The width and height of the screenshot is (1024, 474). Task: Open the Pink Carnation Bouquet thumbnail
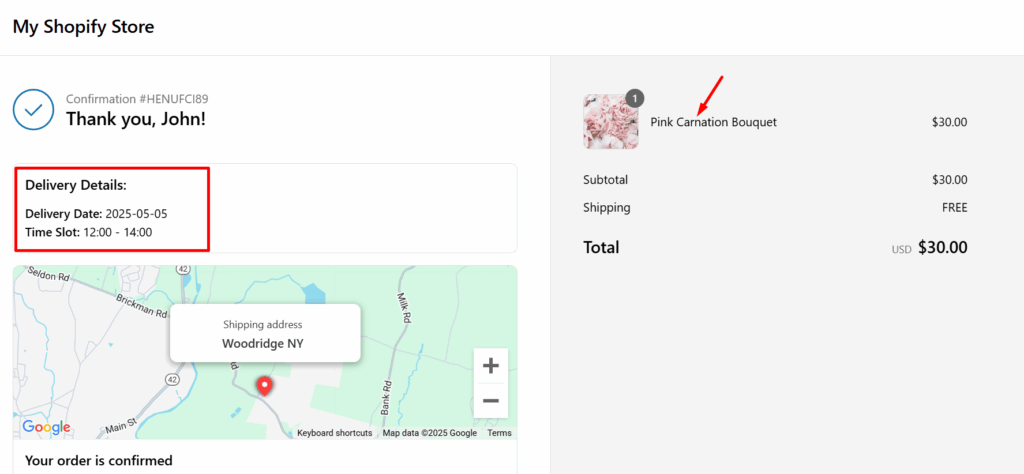[x=610, y=122]
